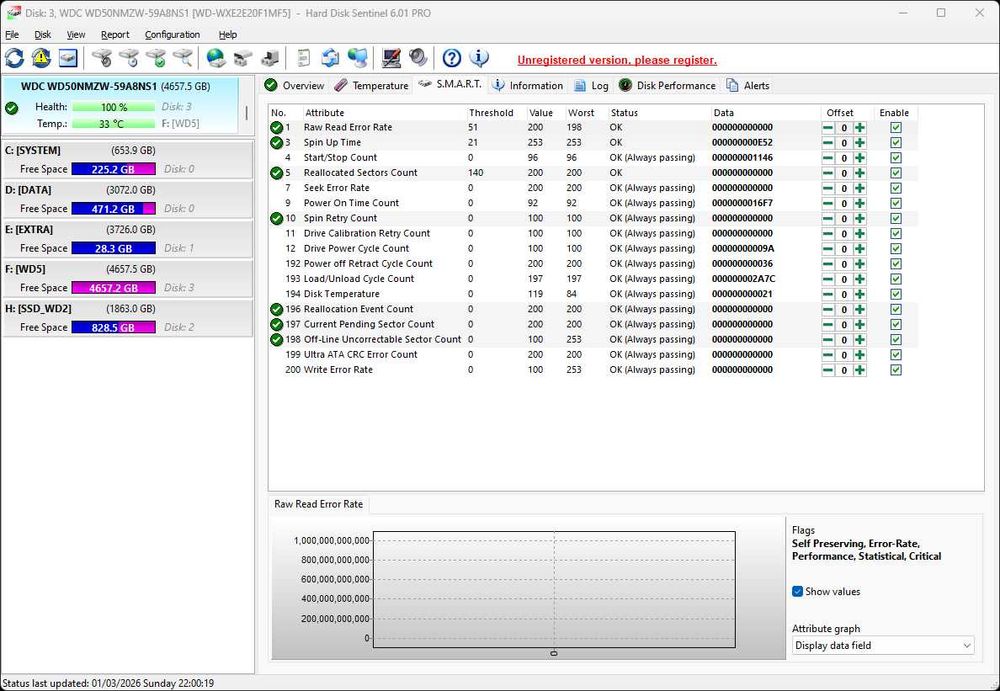Click green health check icon in disk panel
The image size is (1000, 691).
coord(11,108)
